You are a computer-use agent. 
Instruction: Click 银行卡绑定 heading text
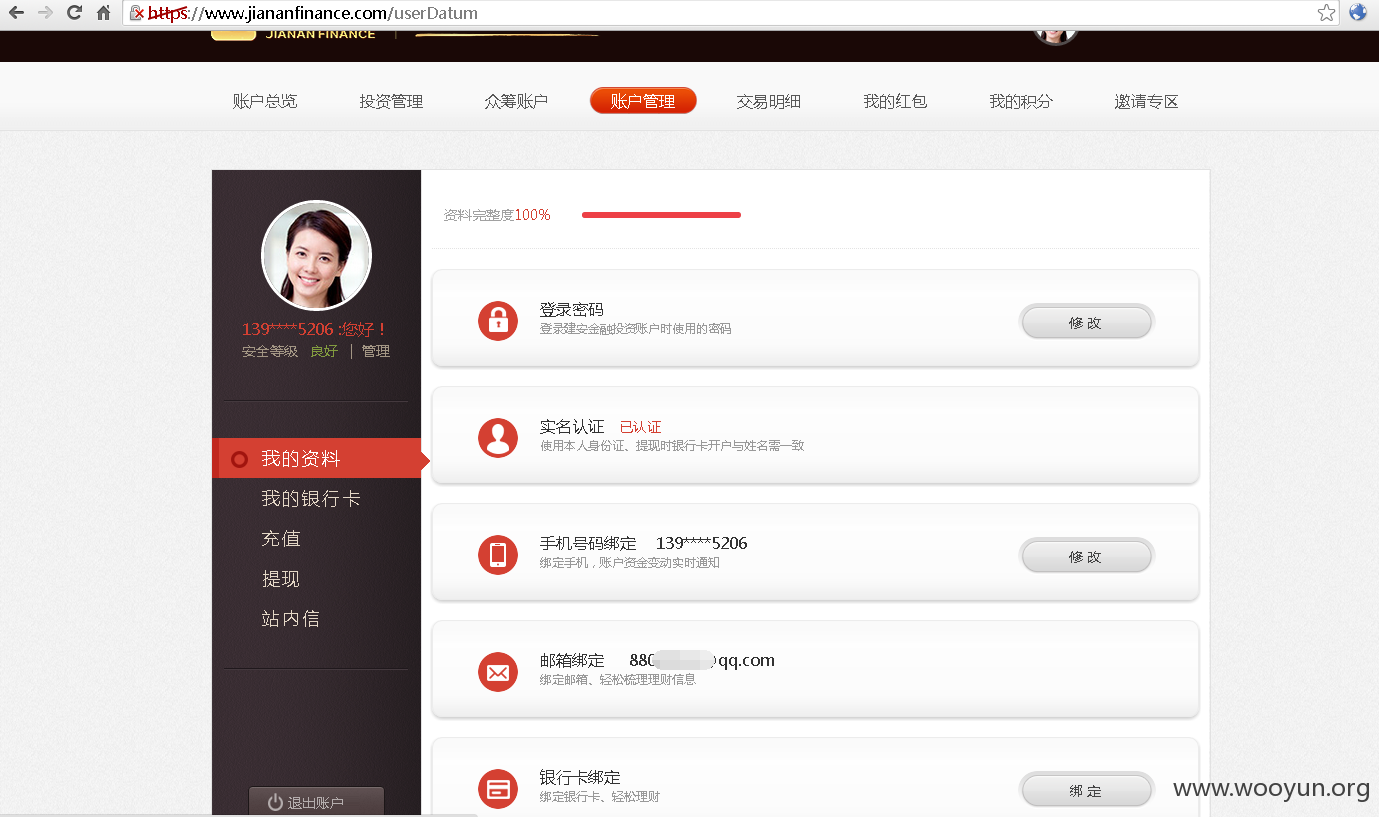point(580,777)
